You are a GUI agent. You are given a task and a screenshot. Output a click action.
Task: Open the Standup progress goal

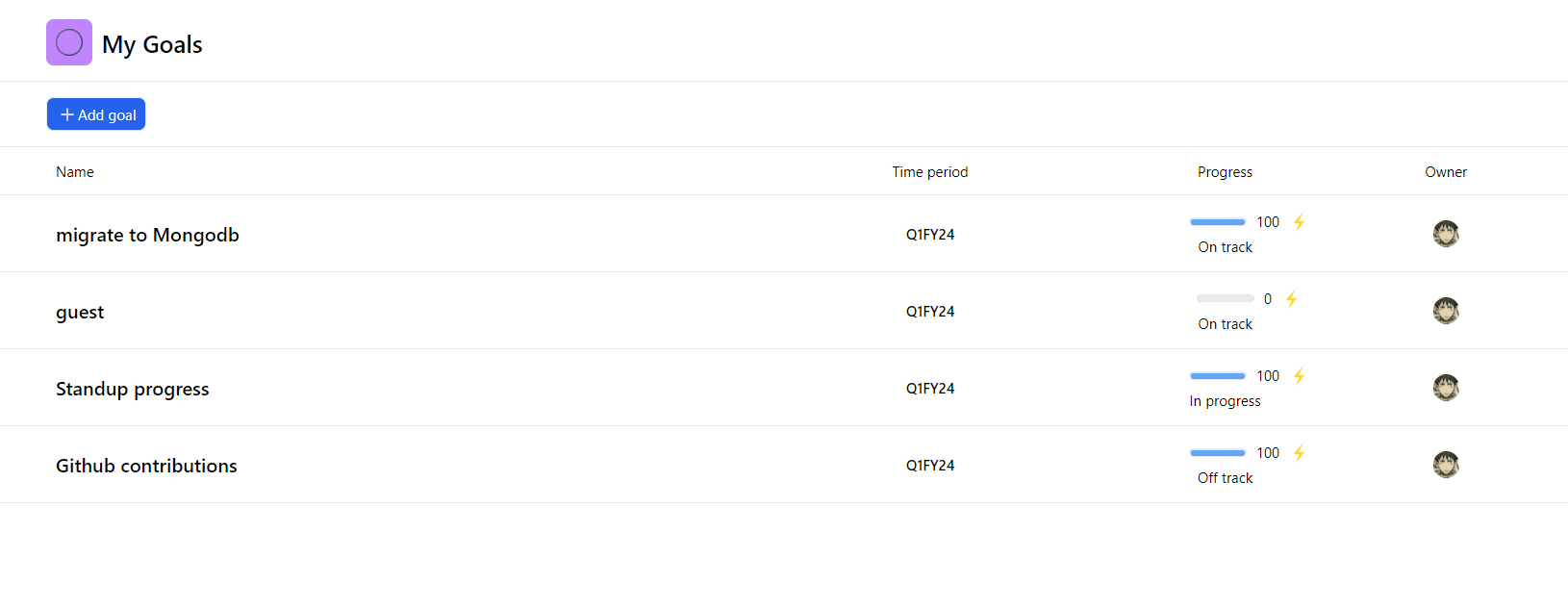133,389
